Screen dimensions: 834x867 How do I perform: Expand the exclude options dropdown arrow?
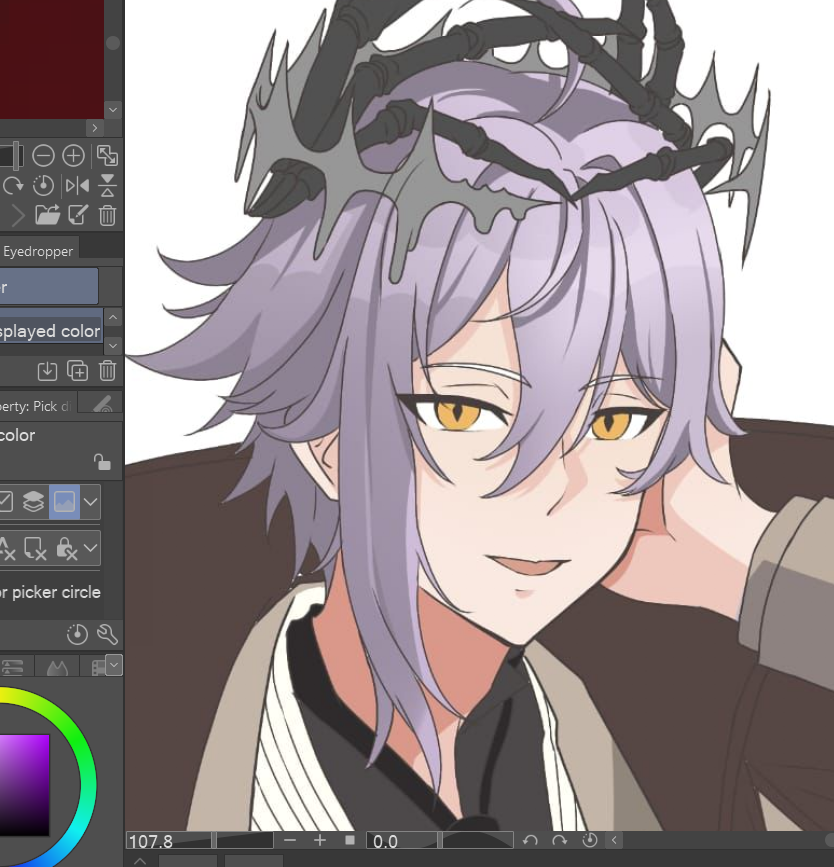point(90,549)
